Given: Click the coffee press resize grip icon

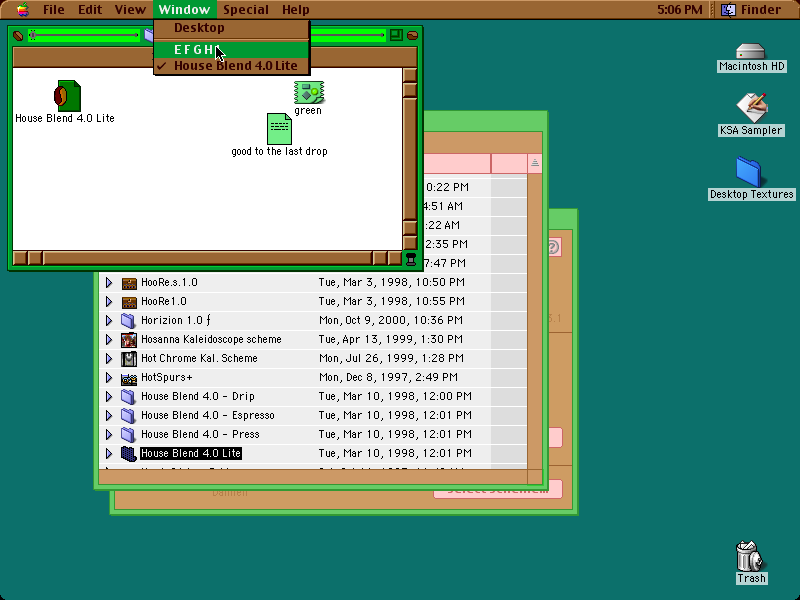Looking at the screenshot, I should coord(411,259).
